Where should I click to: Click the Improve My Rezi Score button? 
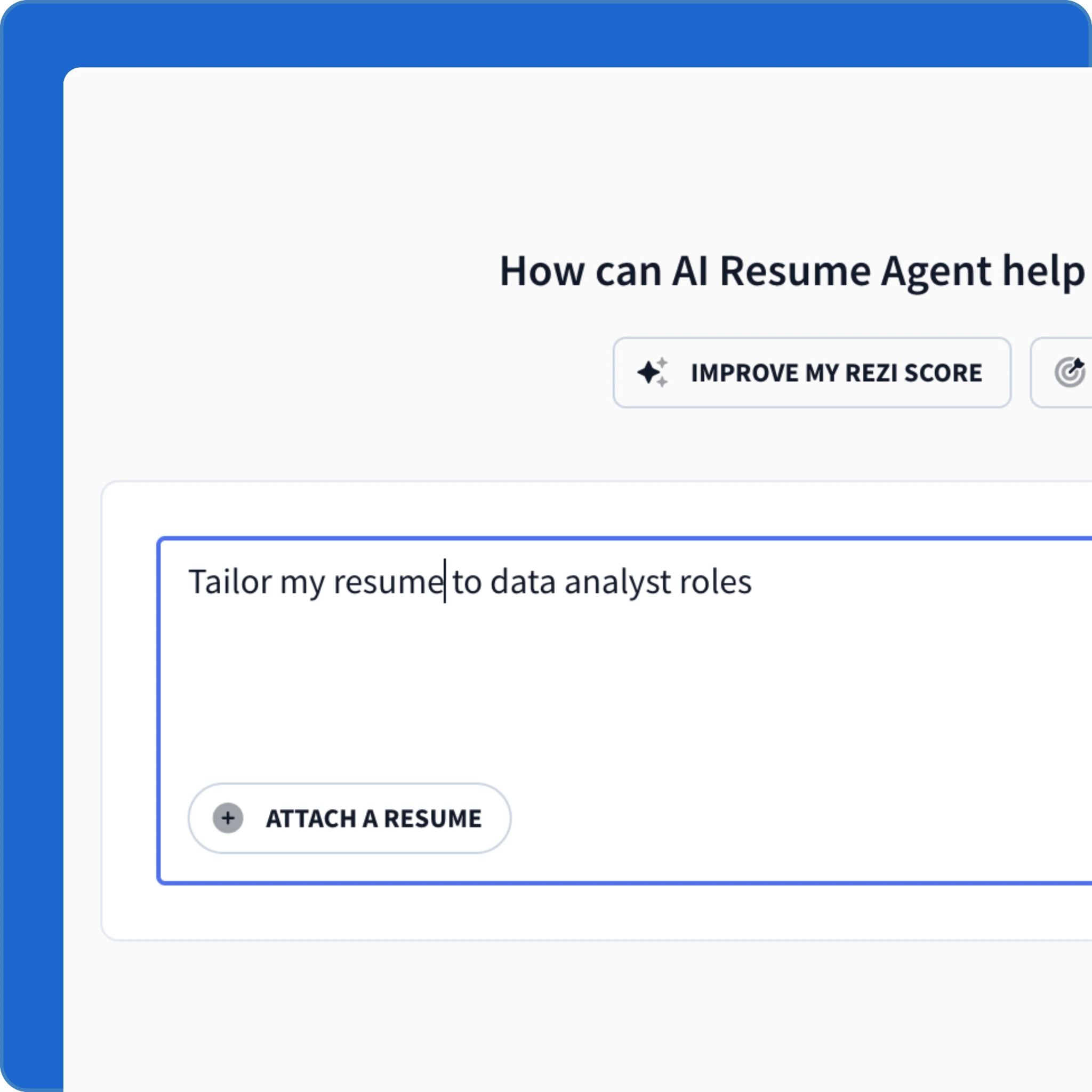click(812, 373)
